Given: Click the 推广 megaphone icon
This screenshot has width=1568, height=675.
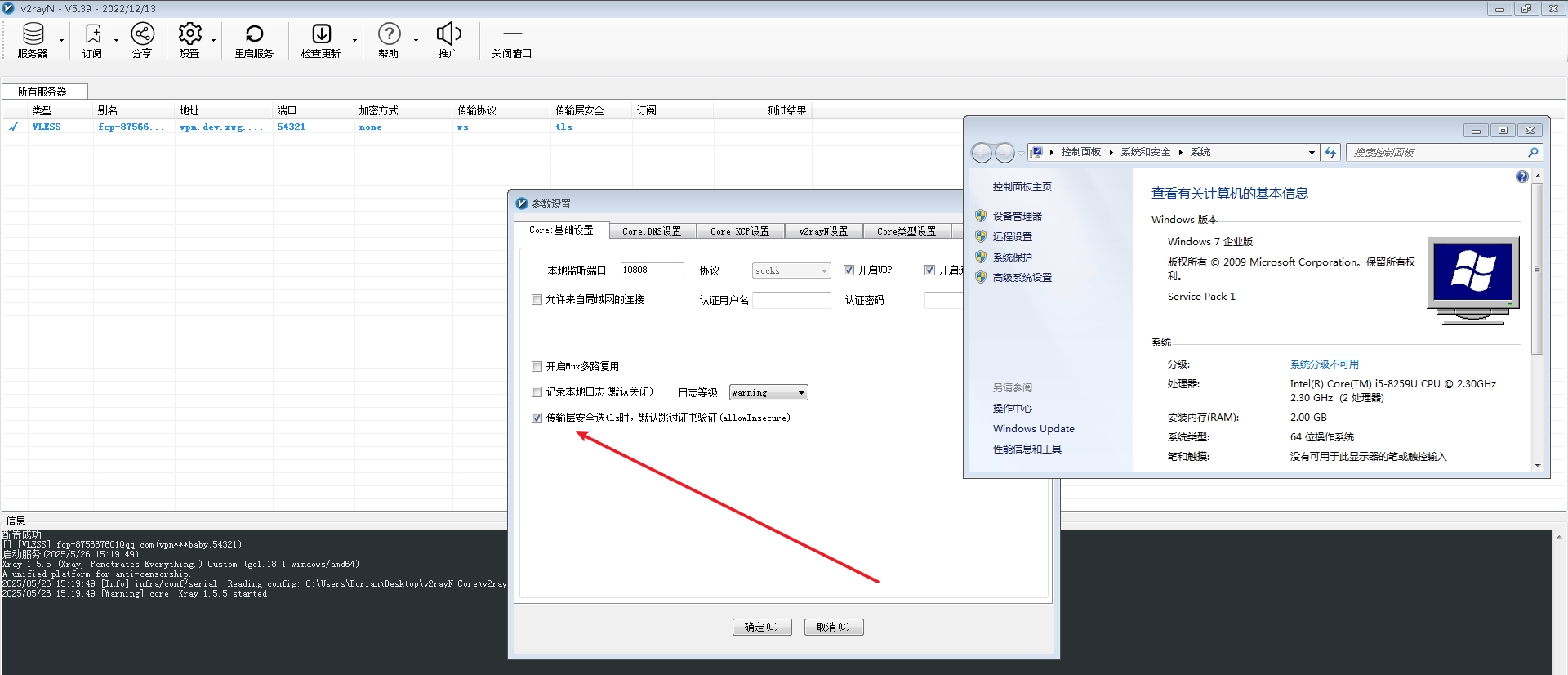Looking at the screenshot, I should [448, 40].
